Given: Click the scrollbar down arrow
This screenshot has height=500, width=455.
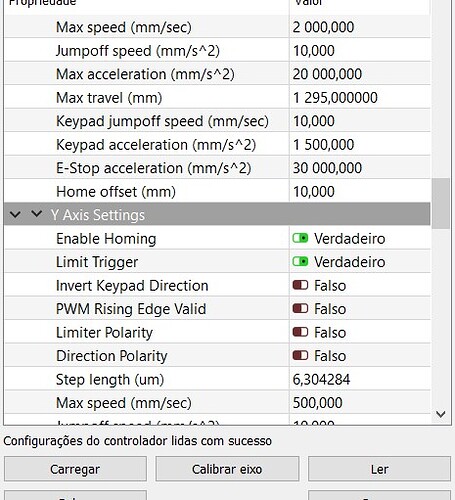Looking at the screenshot, I should (x=441, y=414).
